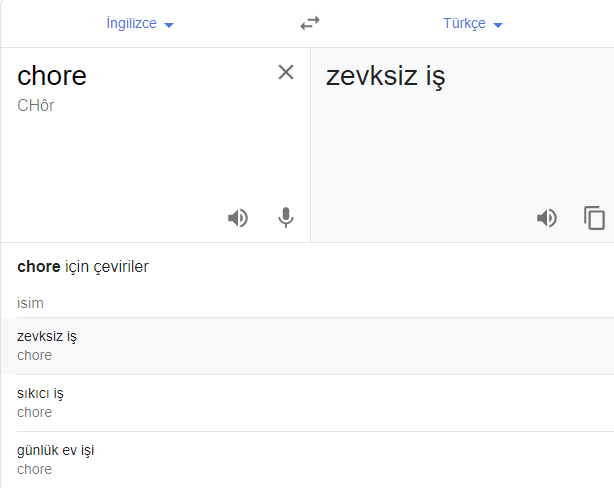
Task: Select "zevksiz iş" in the translations list
Action: (x=47, y=336)
